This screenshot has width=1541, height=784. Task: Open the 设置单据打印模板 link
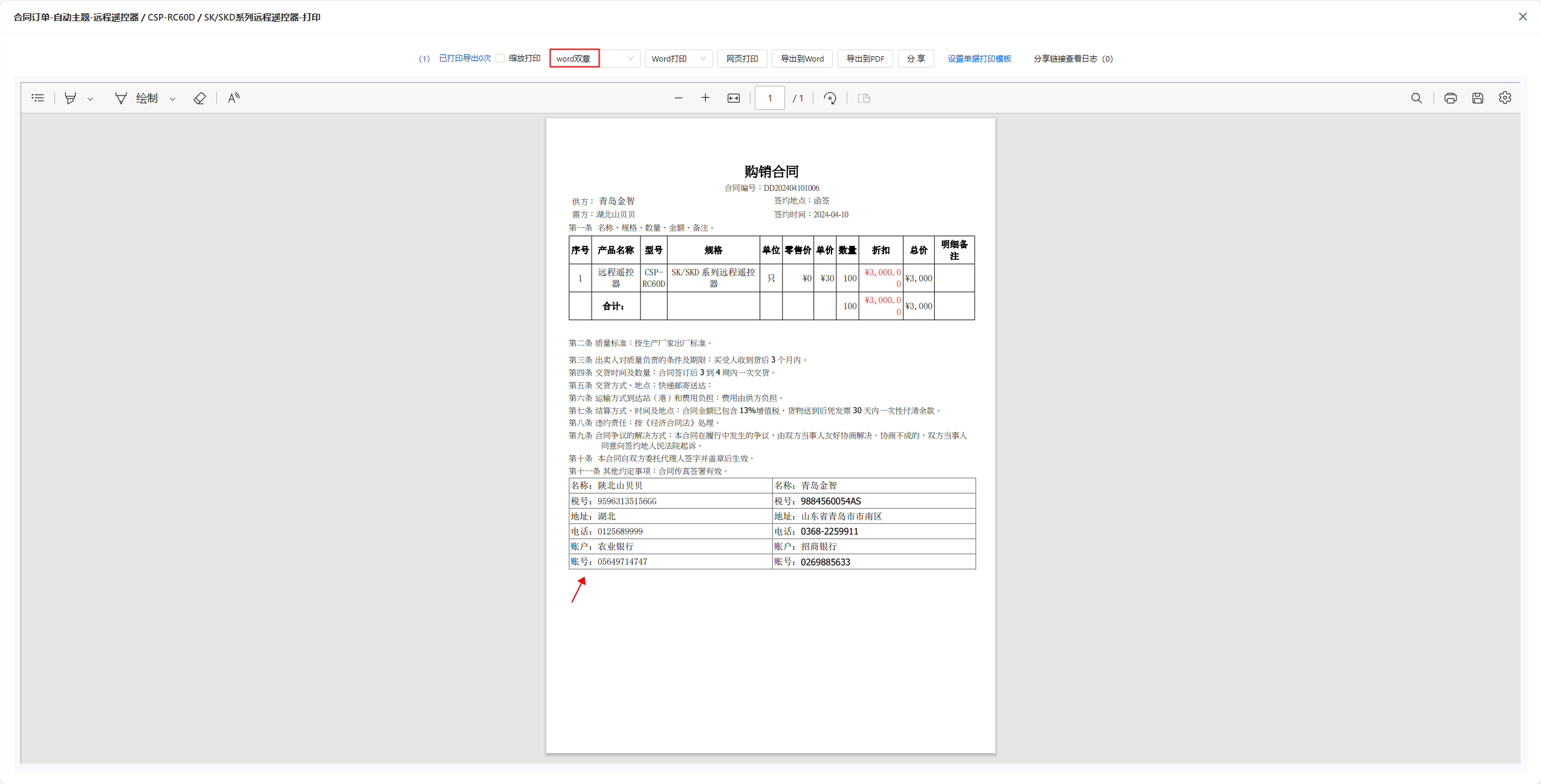(x=980, y=59)
